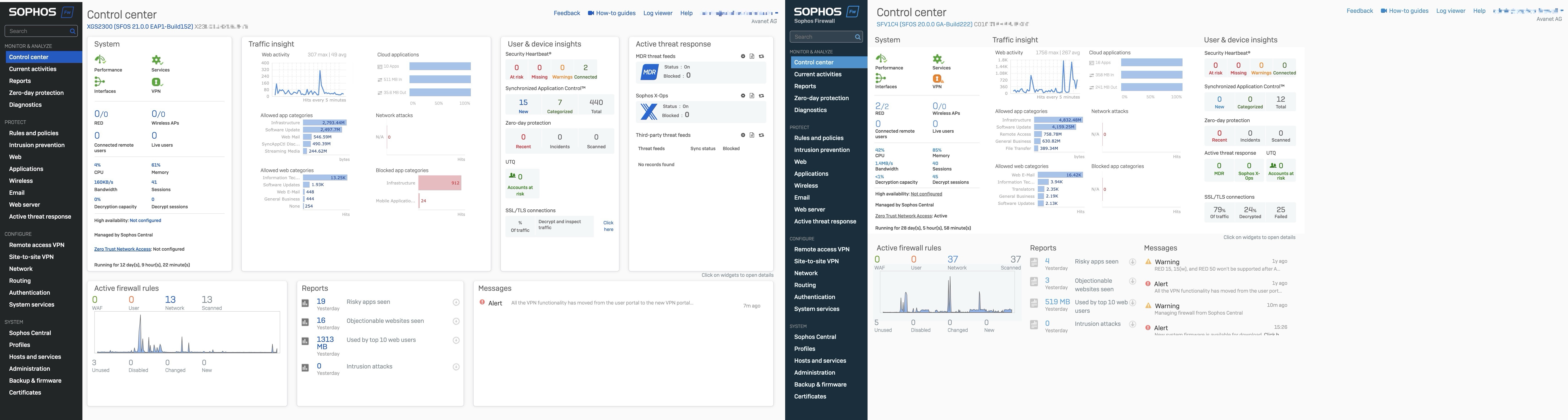Download the Risky apps seen report on XGS2300
This screenshot has width=1568, height=420.
pos(456,302)
